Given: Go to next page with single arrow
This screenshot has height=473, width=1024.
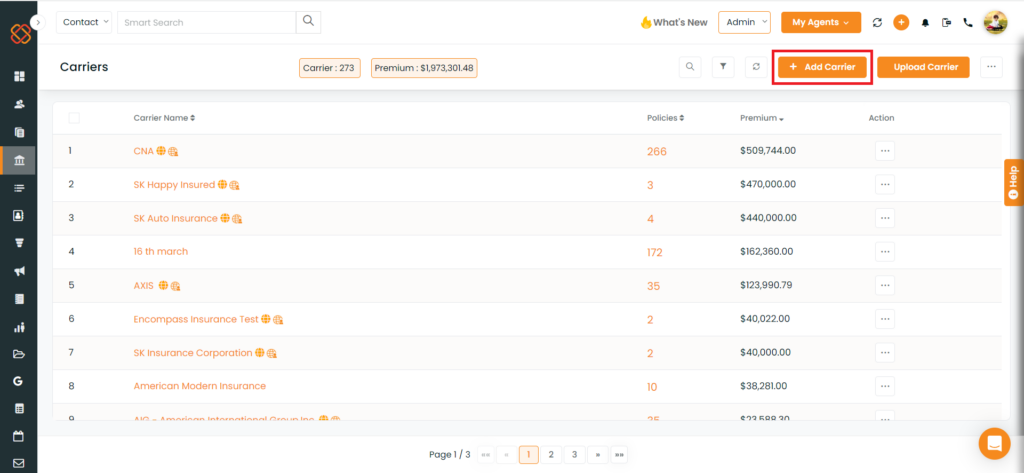Looking at the screenshot, I should coord(597,455).
